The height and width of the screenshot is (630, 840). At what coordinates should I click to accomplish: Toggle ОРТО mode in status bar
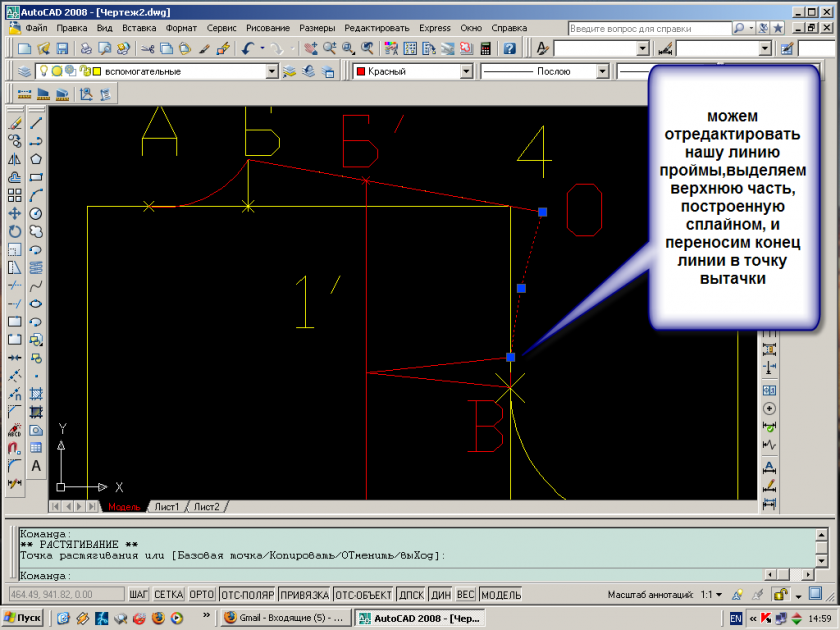click(201, 595)
